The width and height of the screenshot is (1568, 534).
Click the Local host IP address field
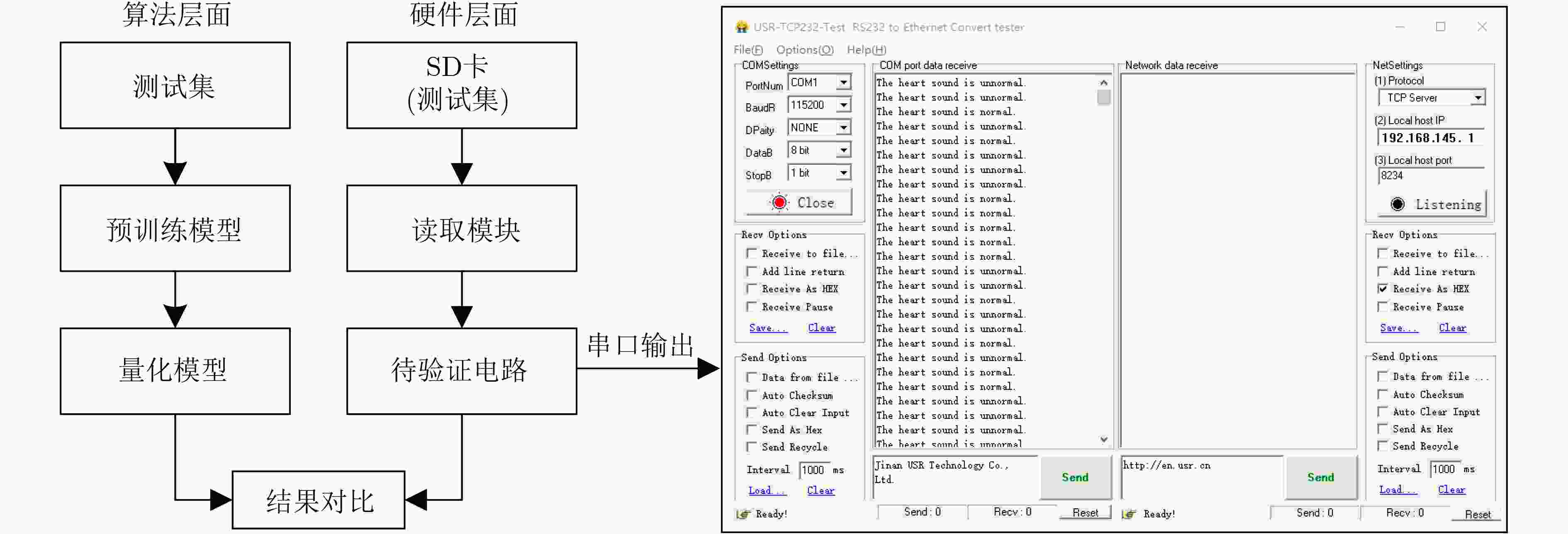pos(1430,138)
